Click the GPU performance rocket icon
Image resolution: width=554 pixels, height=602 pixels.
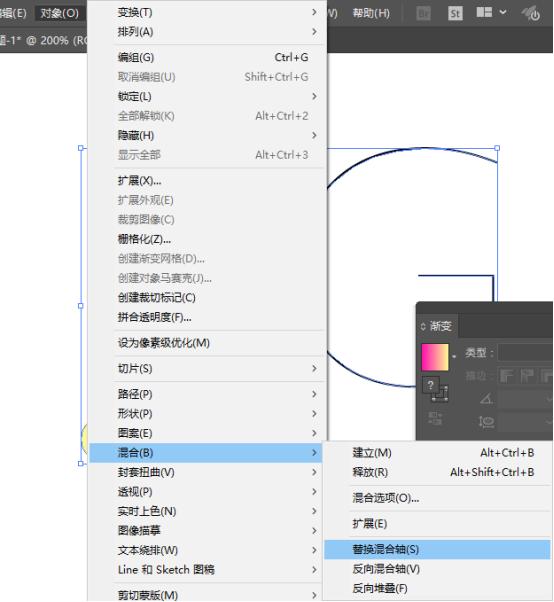[531, 13]
